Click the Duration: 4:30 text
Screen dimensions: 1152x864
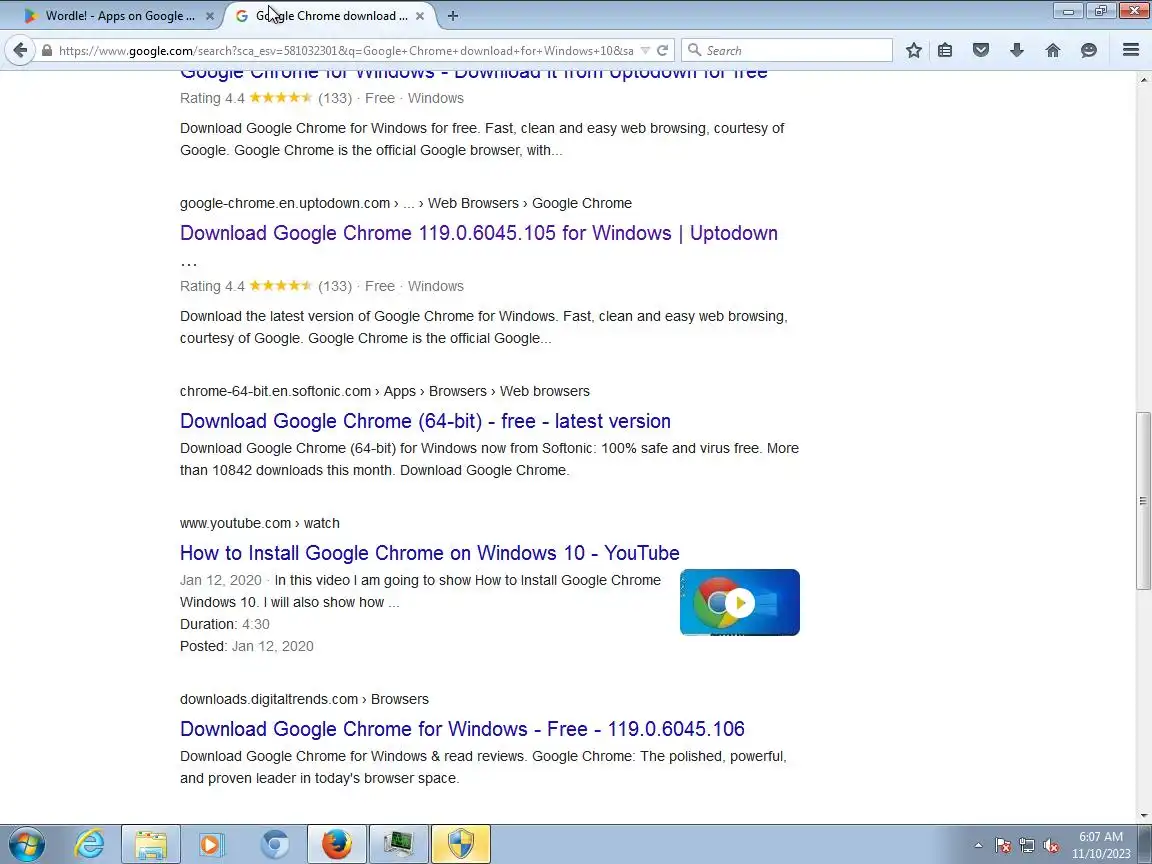pyautogui.click(x=224, y=624)
